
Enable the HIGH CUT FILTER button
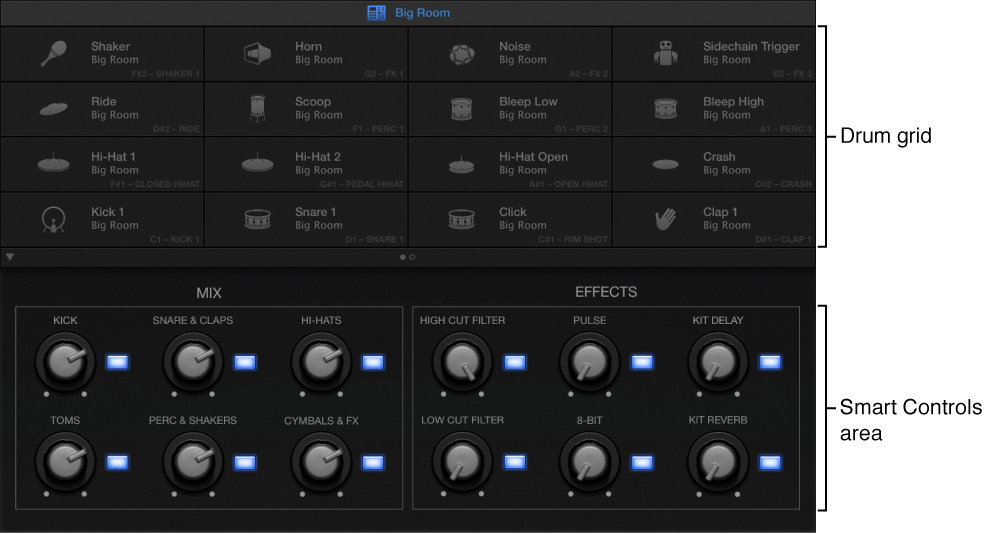pyautogui.click(x=514, y=362)
